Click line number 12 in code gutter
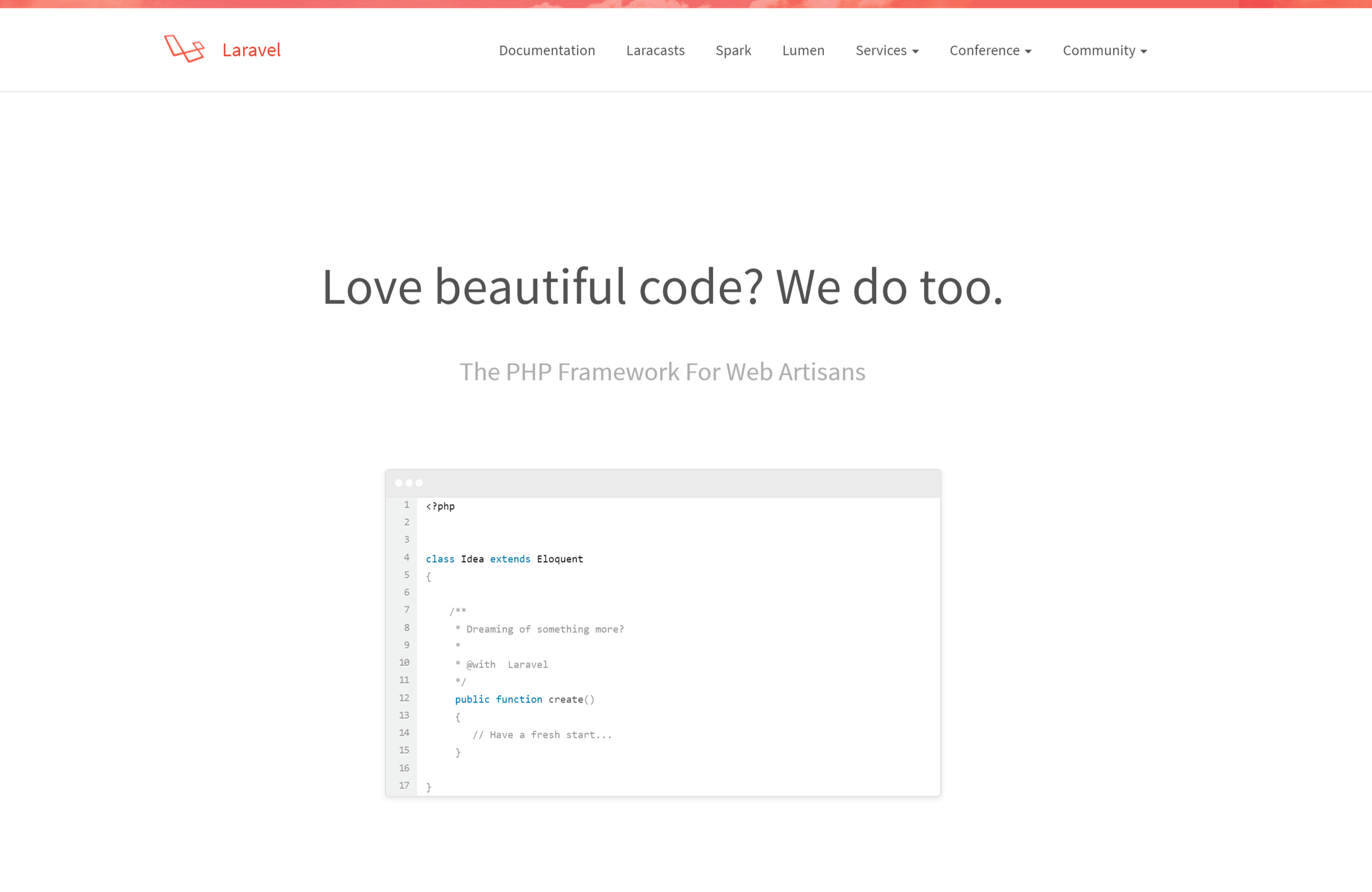Image resolution: width=1372 pixels, height=892 pixels. pos(404,698)
